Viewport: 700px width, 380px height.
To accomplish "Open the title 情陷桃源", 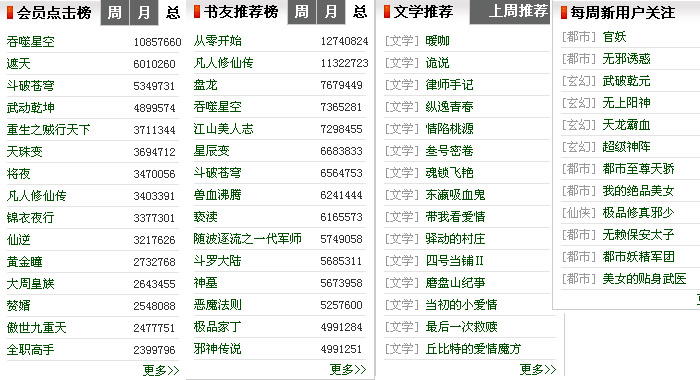I will click(450, 129).
